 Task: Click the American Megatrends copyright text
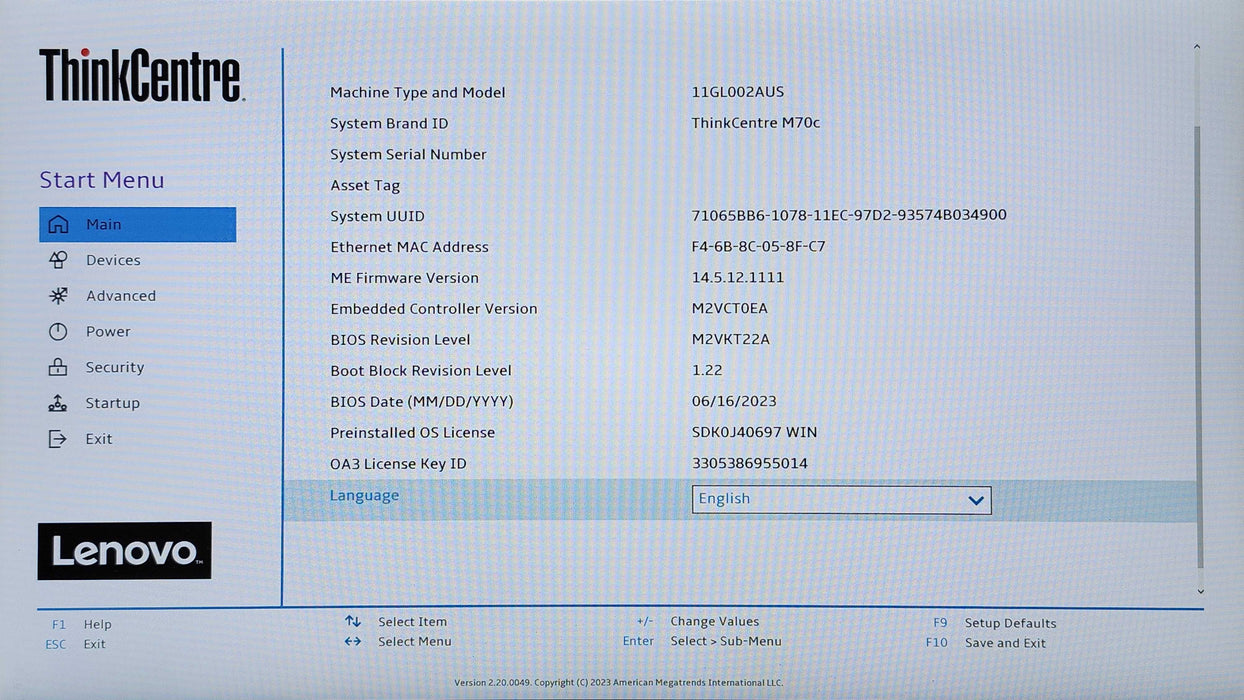pyautogui.click(x=619, y=683)
